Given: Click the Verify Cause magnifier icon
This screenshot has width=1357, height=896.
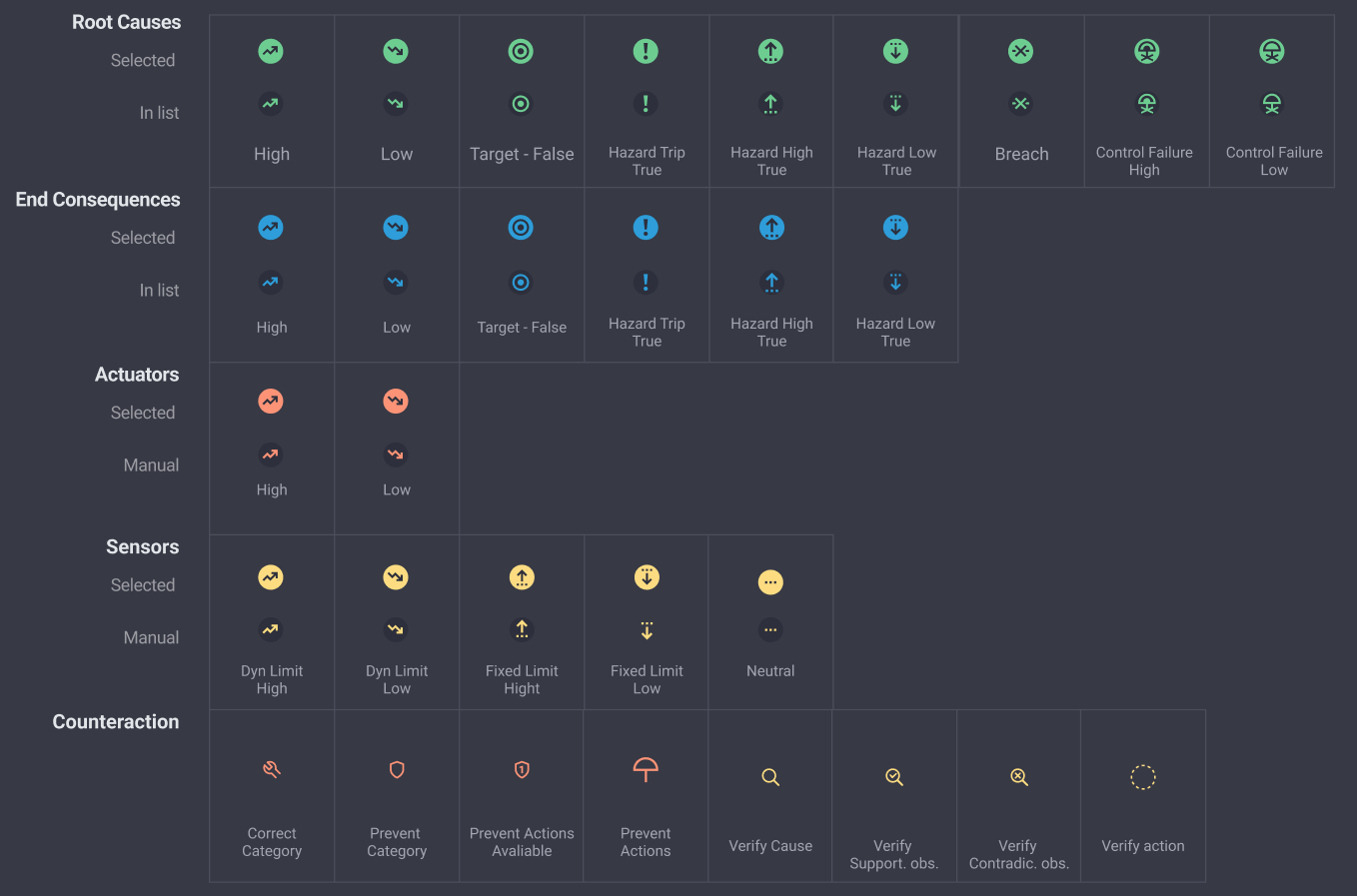Looking at the screenshot, I should pyautogui.click(x=770, y=777).
